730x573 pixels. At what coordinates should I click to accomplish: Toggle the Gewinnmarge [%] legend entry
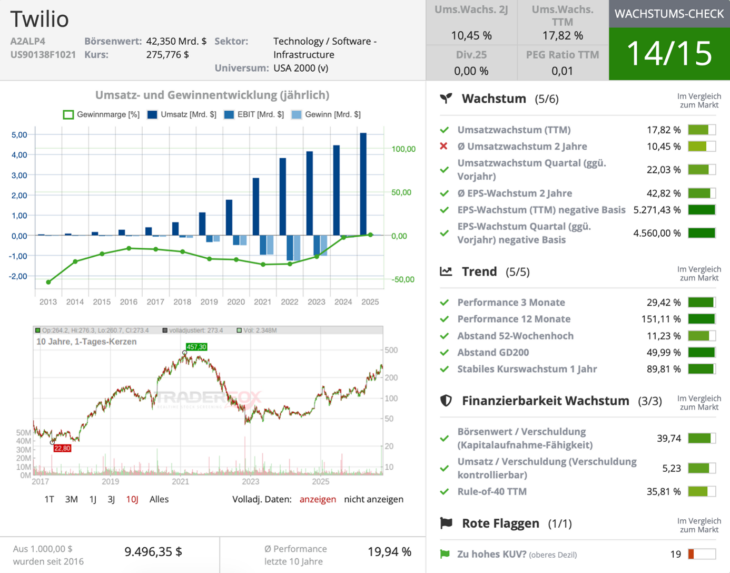tap(101, 115)
